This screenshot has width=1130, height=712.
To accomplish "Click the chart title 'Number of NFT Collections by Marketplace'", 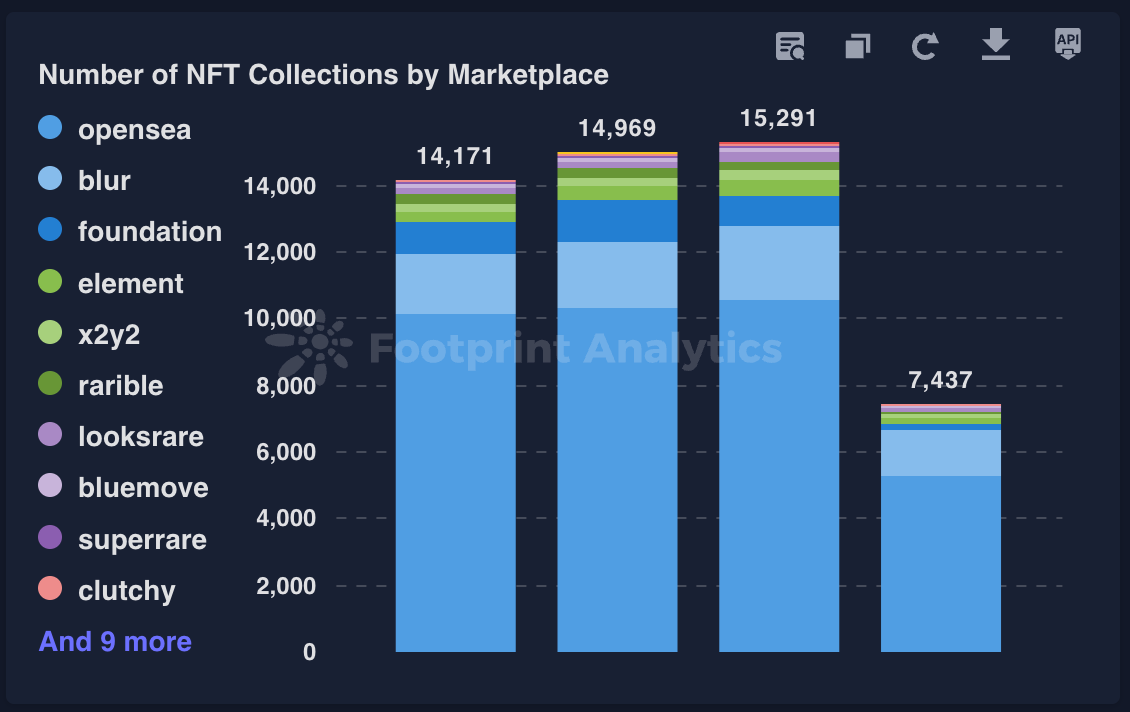I will pyautogui.click(x=324, y=75).
